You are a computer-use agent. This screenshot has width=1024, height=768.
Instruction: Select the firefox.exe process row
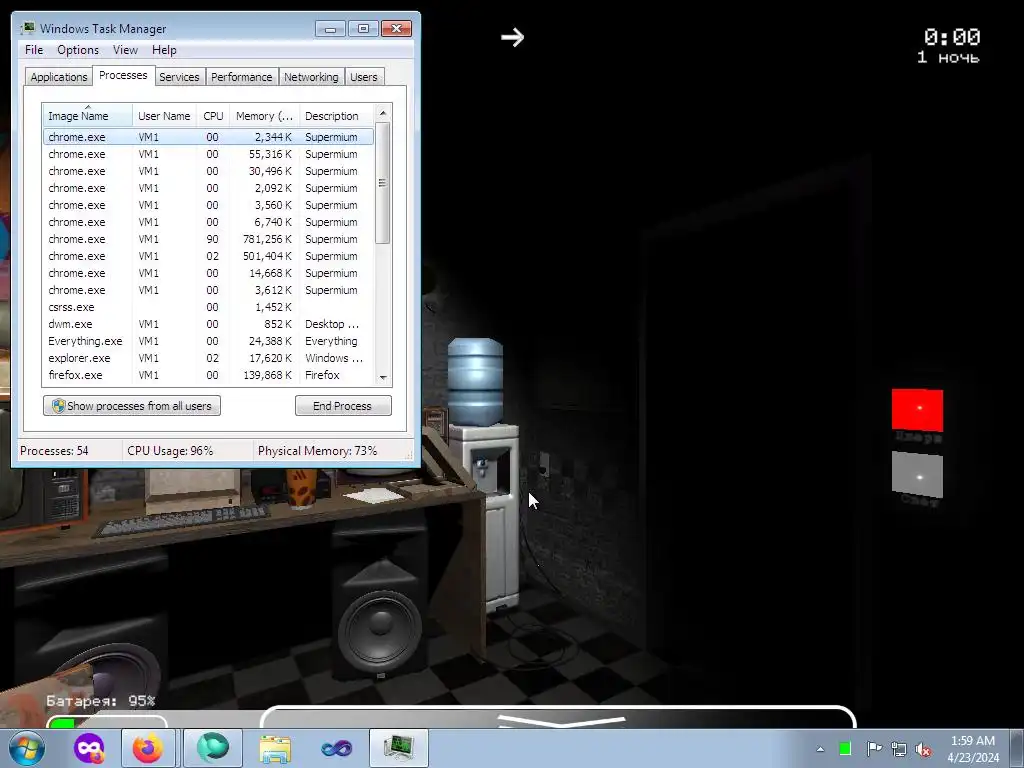[x=208, y=375]
